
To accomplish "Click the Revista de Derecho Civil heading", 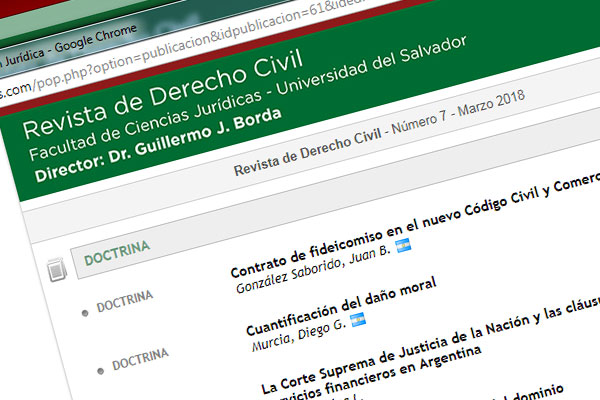I will click(163, 95).
